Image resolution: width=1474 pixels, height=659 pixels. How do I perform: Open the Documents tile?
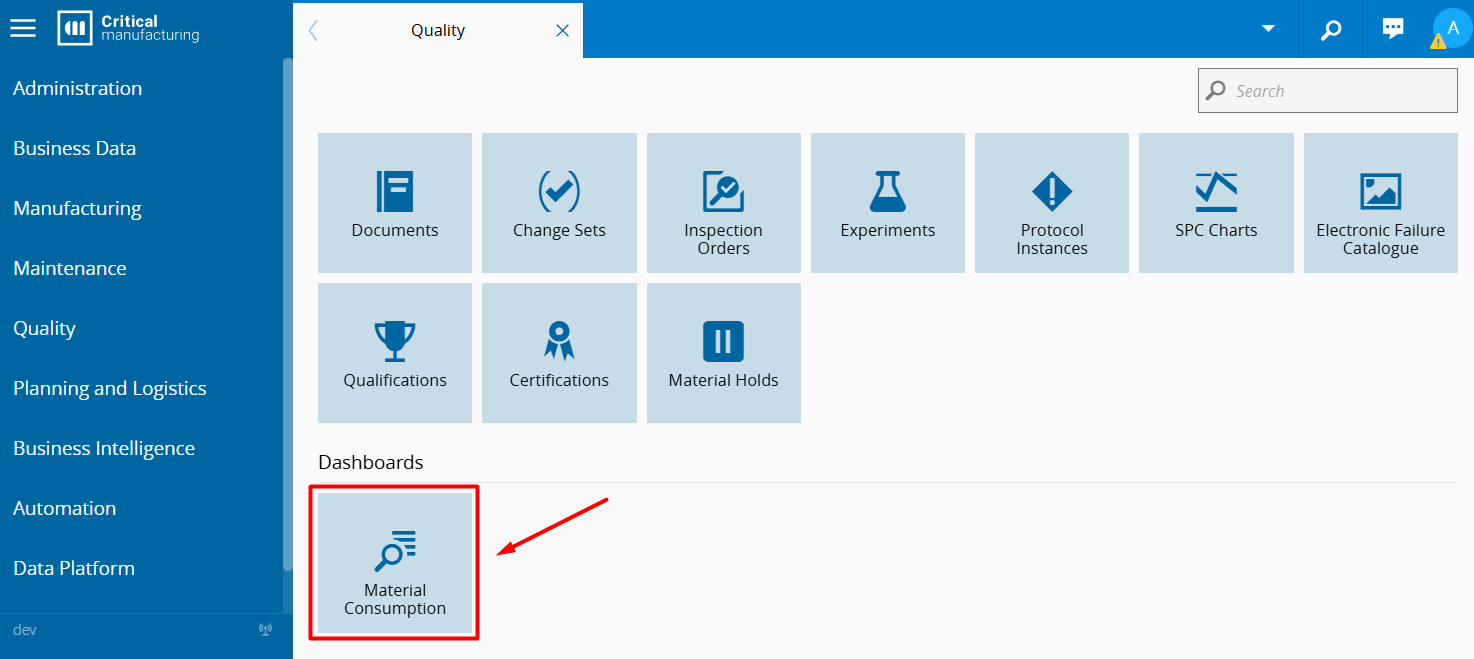[395, 203]
